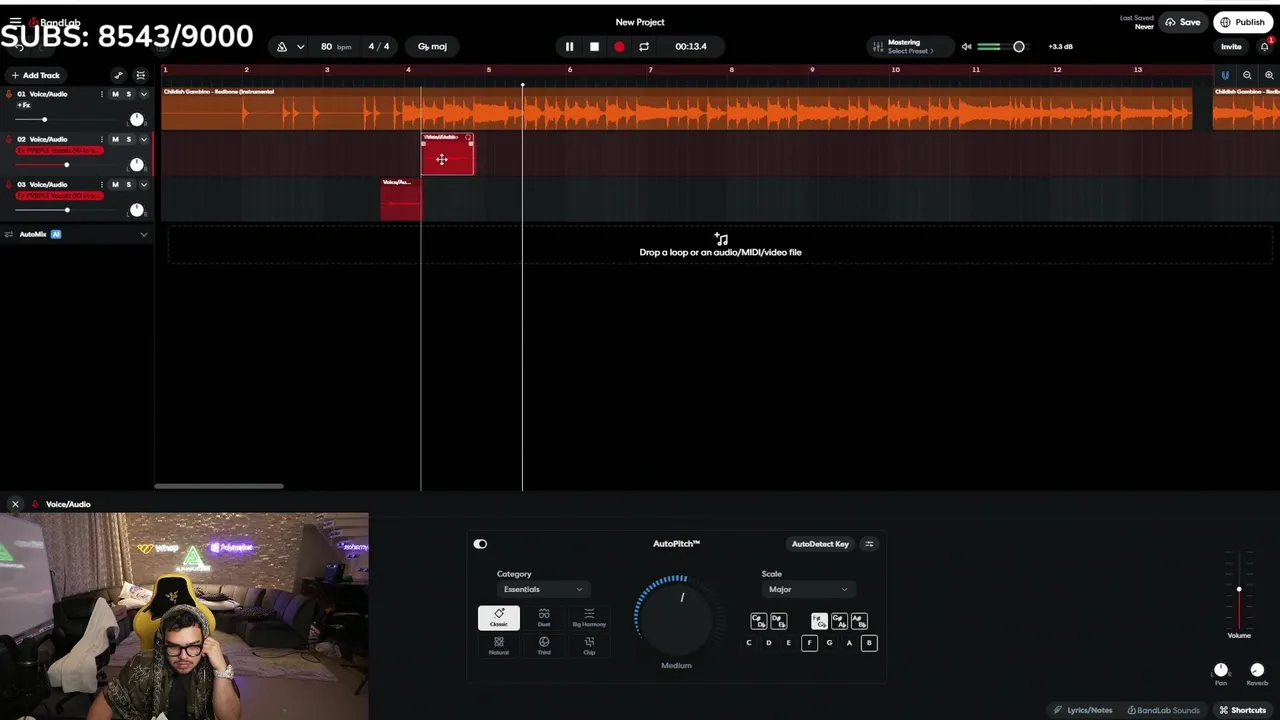Stop playback with the square button
The width and height of the screenshot is (1280, 720).
pos(594,47)
